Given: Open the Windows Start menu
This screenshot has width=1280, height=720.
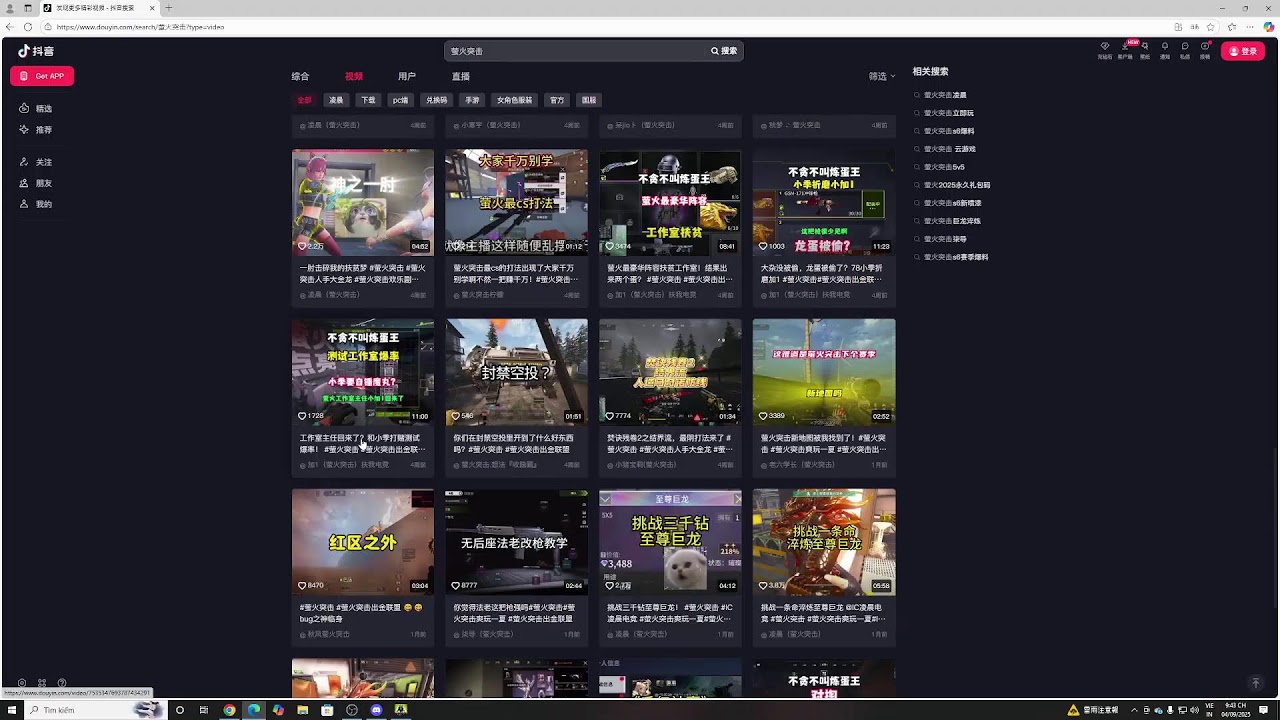Looking at the screenshot, I should [11, 710].
